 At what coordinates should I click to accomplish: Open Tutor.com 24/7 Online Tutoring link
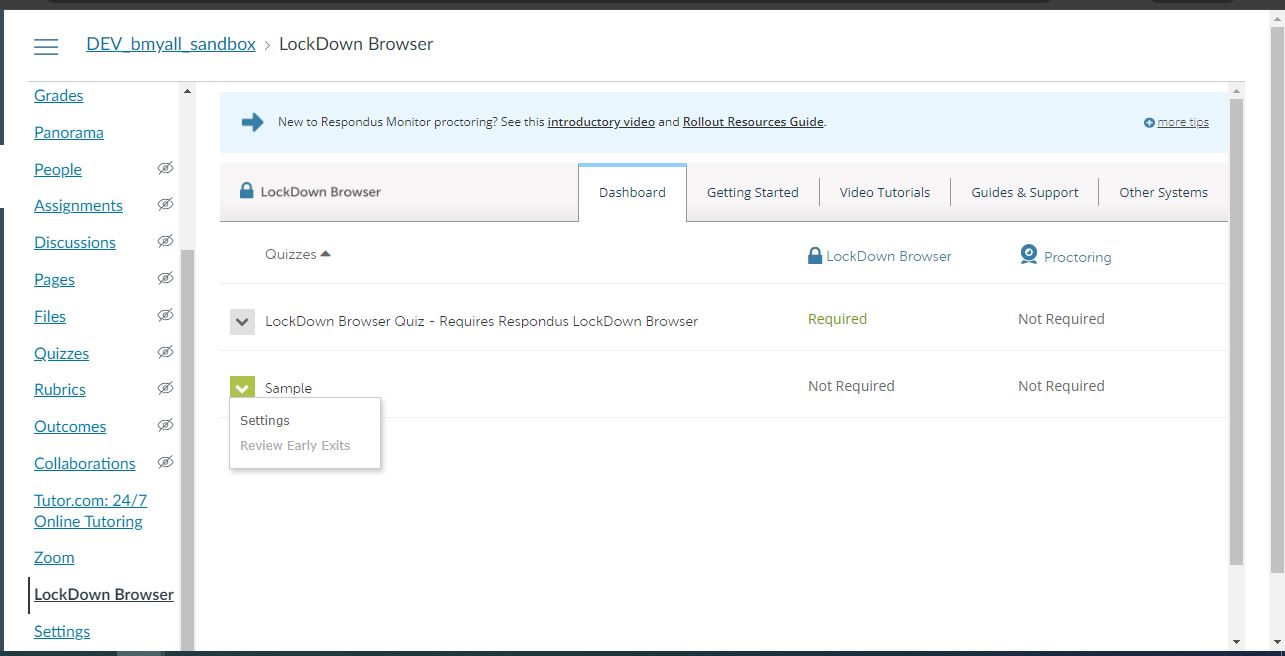90,511
